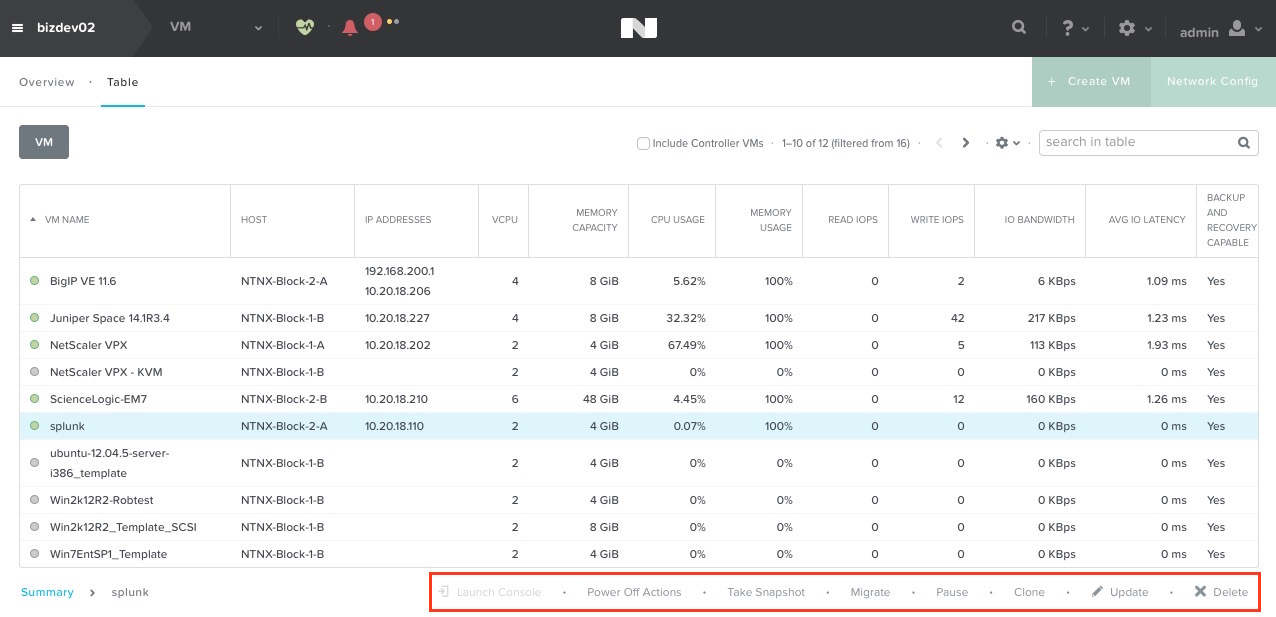Open the settings gear menu in header
The width and height of the screenshot is (1276, 617).
click(1135, 28)
